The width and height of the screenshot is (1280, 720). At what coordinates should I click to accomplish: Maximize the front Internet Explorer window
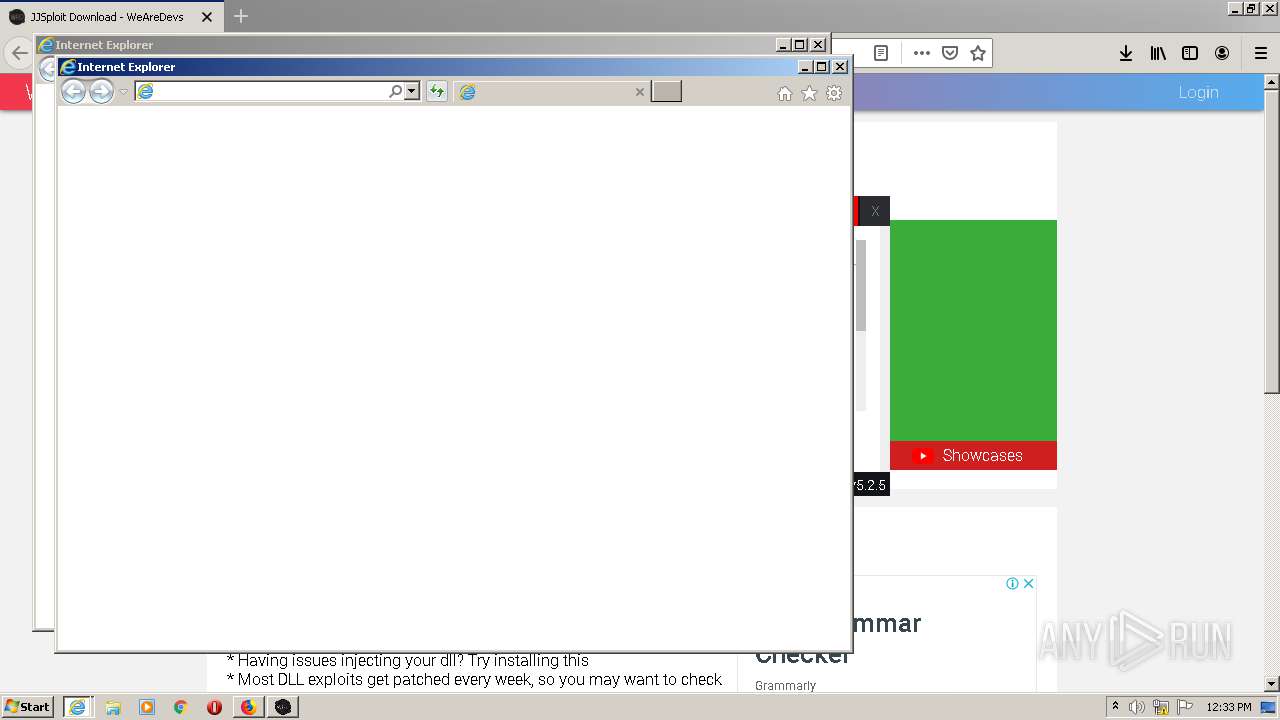[x=822, y=67]
